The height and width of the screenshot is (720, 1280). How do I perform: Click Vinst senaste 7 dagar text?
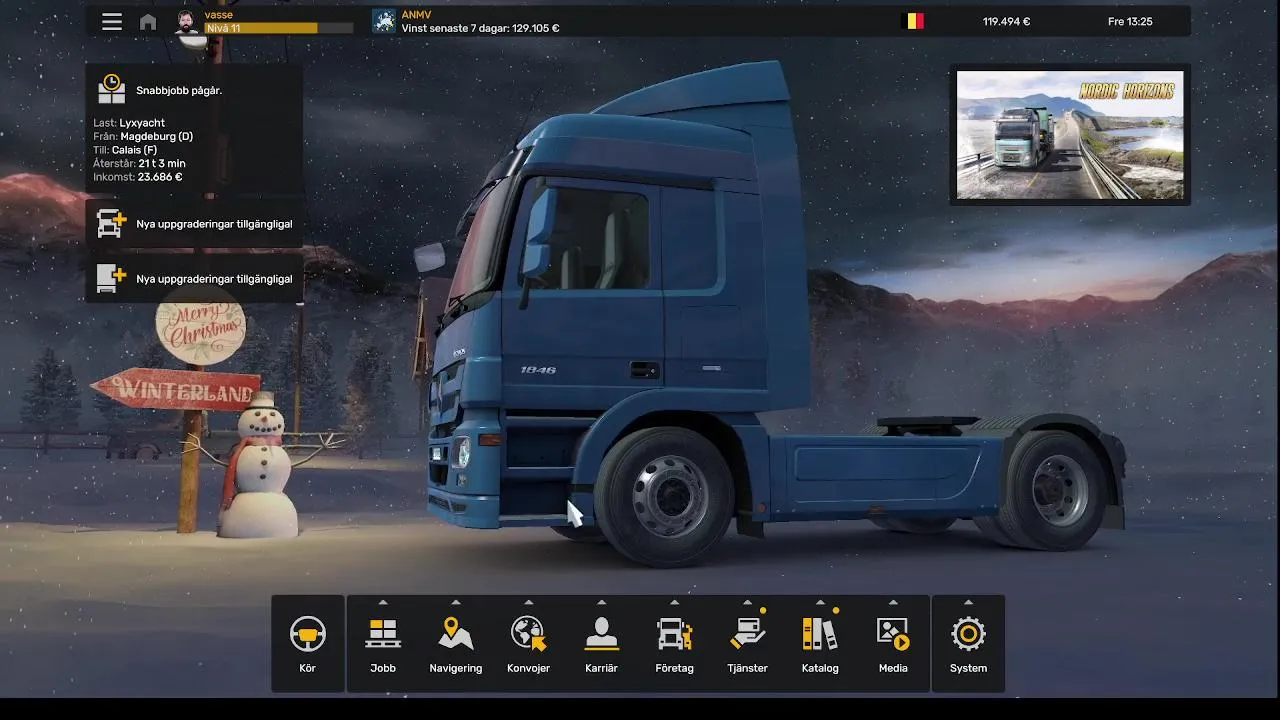(480, 28)
